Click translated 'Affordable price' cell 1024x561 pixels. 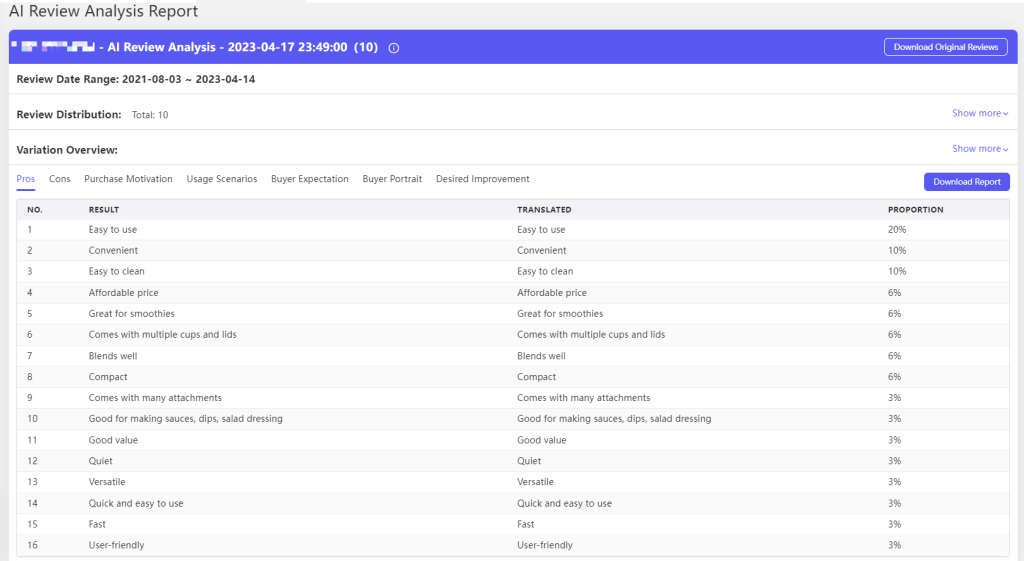point(552,293)
